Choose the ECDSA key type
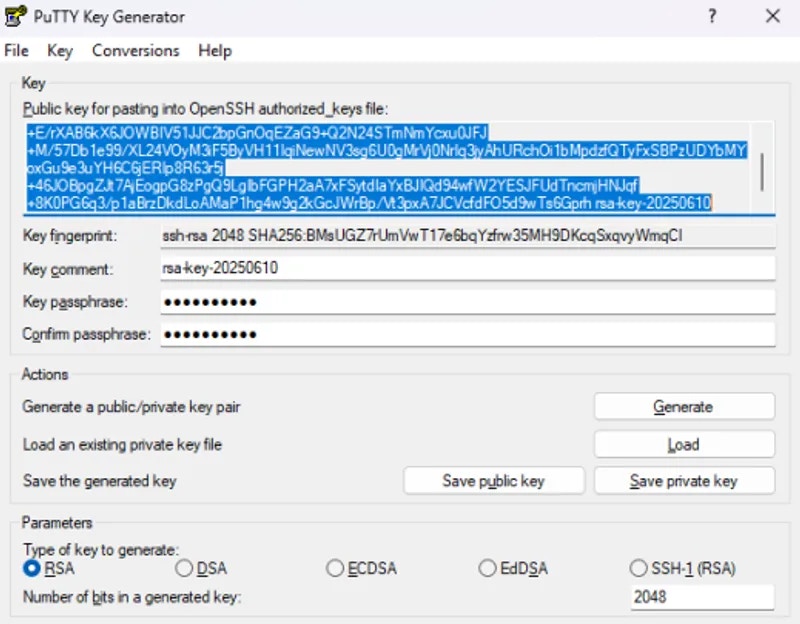The height and width of the screenshot is (624, 800). click(334, 567)
